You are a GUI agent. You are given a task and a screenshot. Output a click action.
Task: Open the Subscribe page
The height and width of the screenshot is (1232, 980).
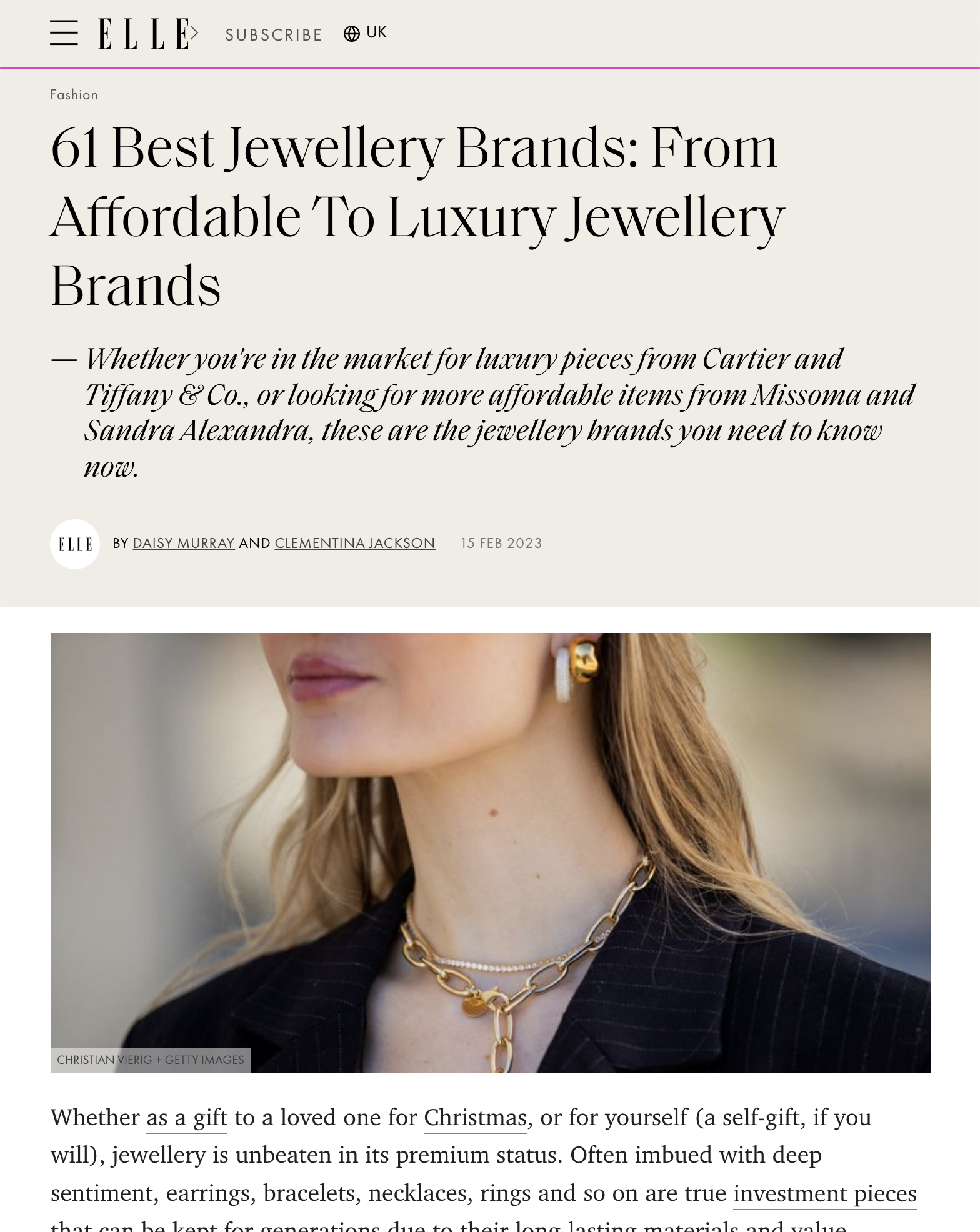point(273,35)
